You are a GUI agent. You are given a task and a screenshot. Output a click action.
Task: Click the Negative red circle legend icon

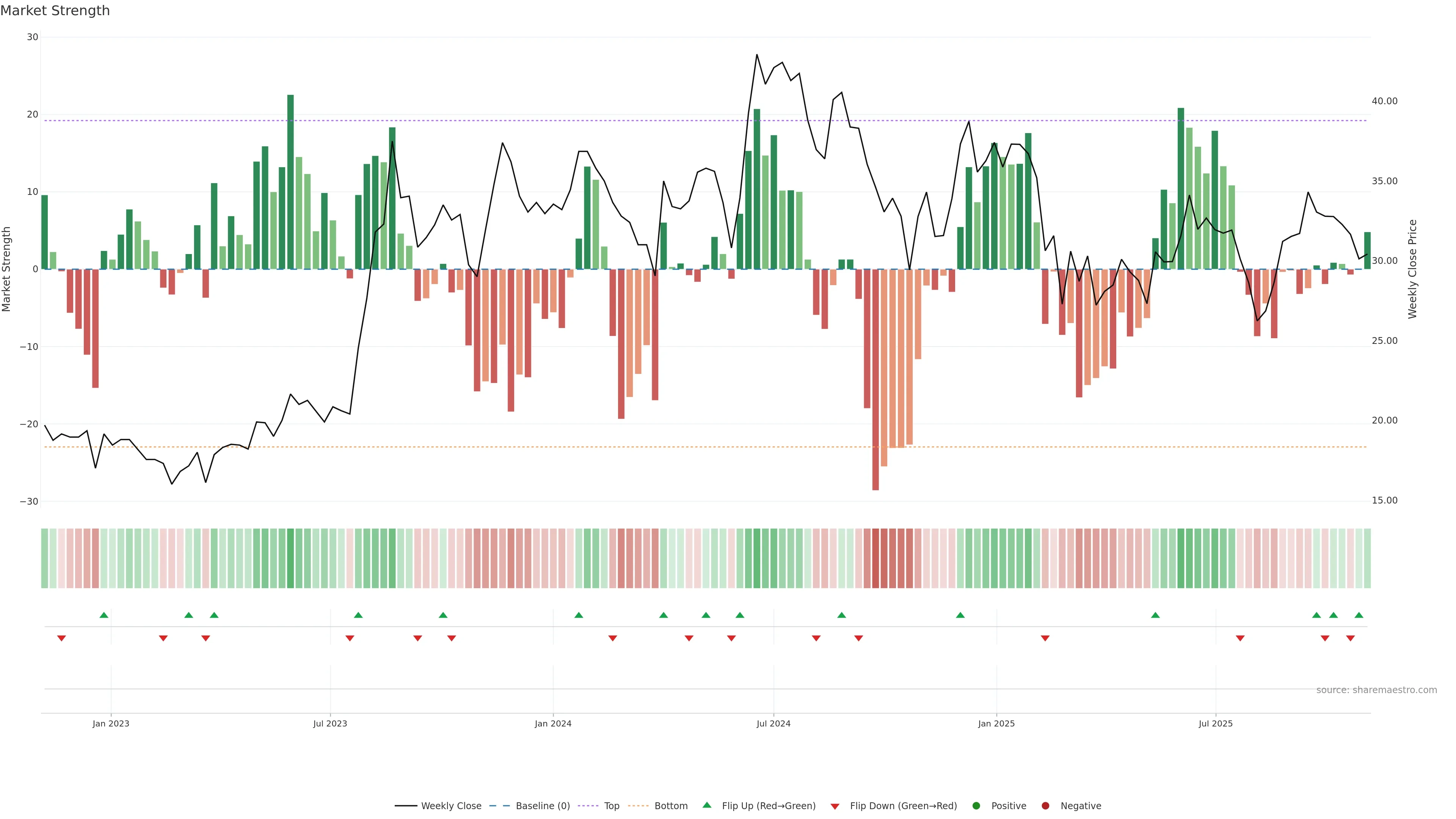click(x=1045, y=806)
